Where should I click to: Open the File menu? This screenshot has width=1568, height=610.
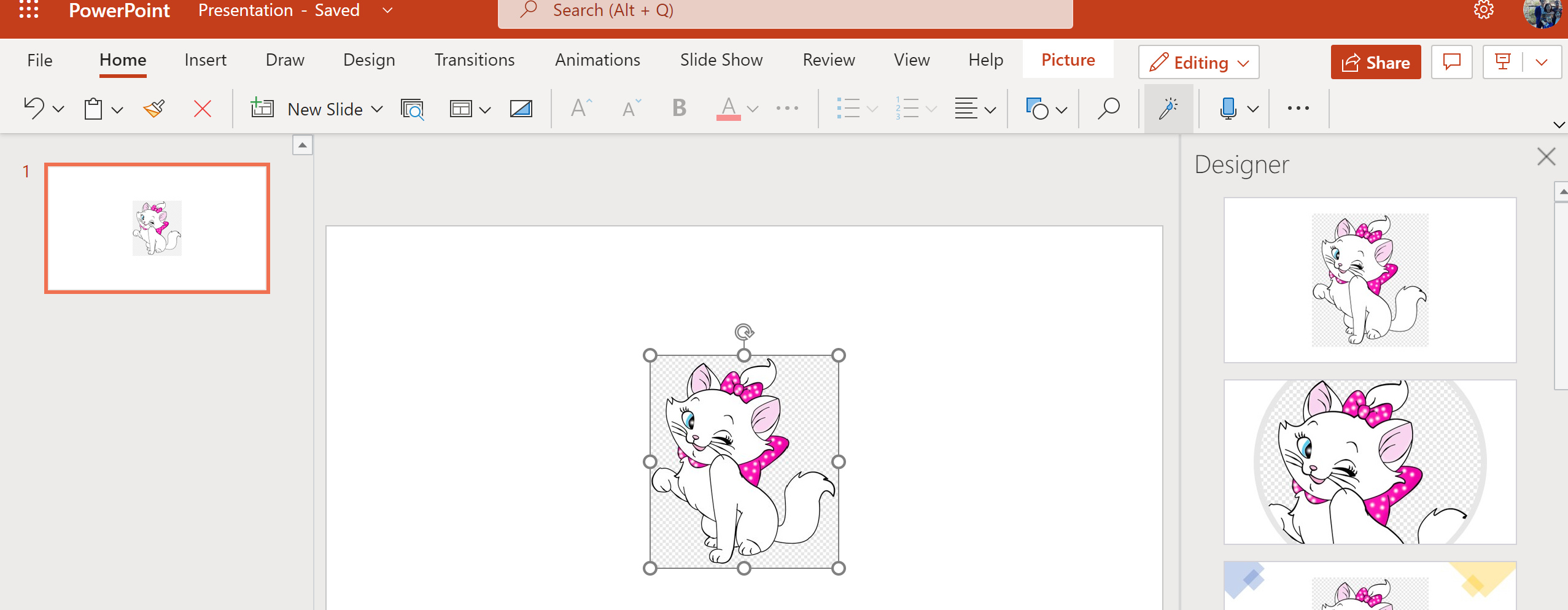40,60
